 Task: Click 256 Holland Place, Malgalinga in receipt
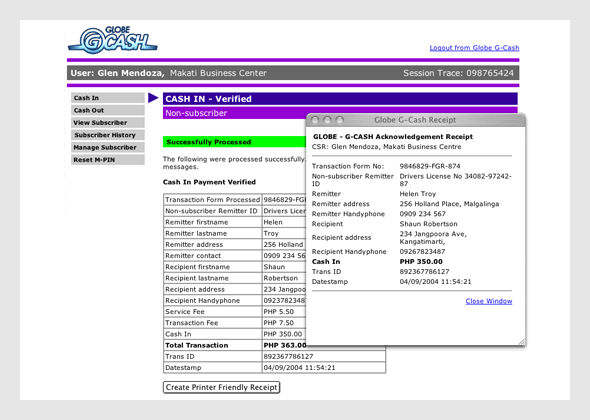(x=449, y=204)
